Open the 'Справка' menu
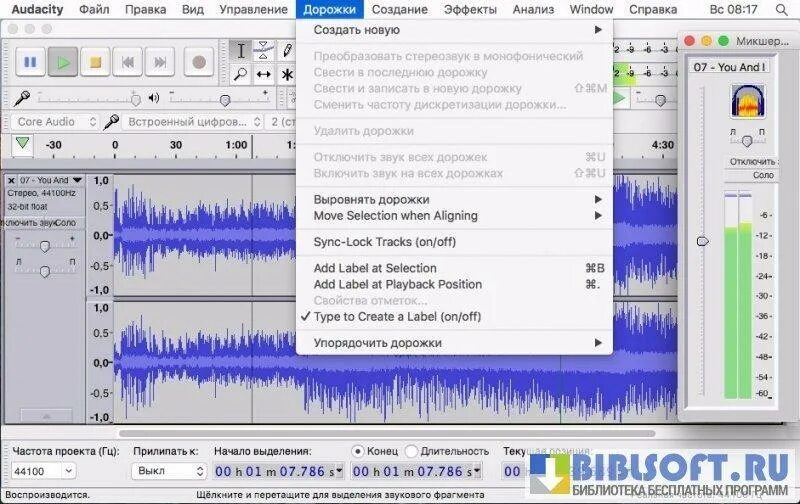Viewport: 800px width, 504px height. coord(653,9)
